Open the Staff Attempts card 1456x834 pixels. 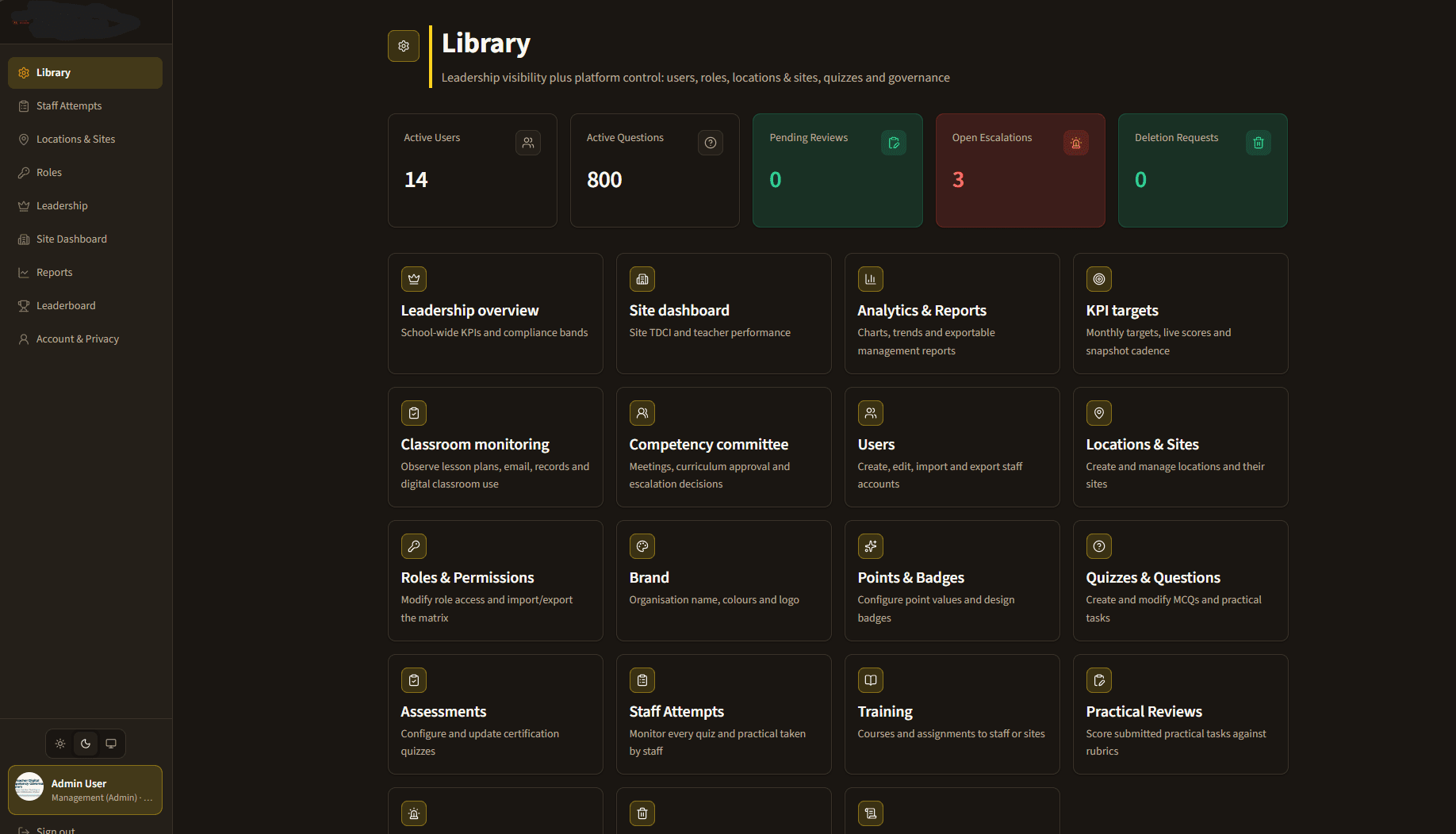pos(723,714)
